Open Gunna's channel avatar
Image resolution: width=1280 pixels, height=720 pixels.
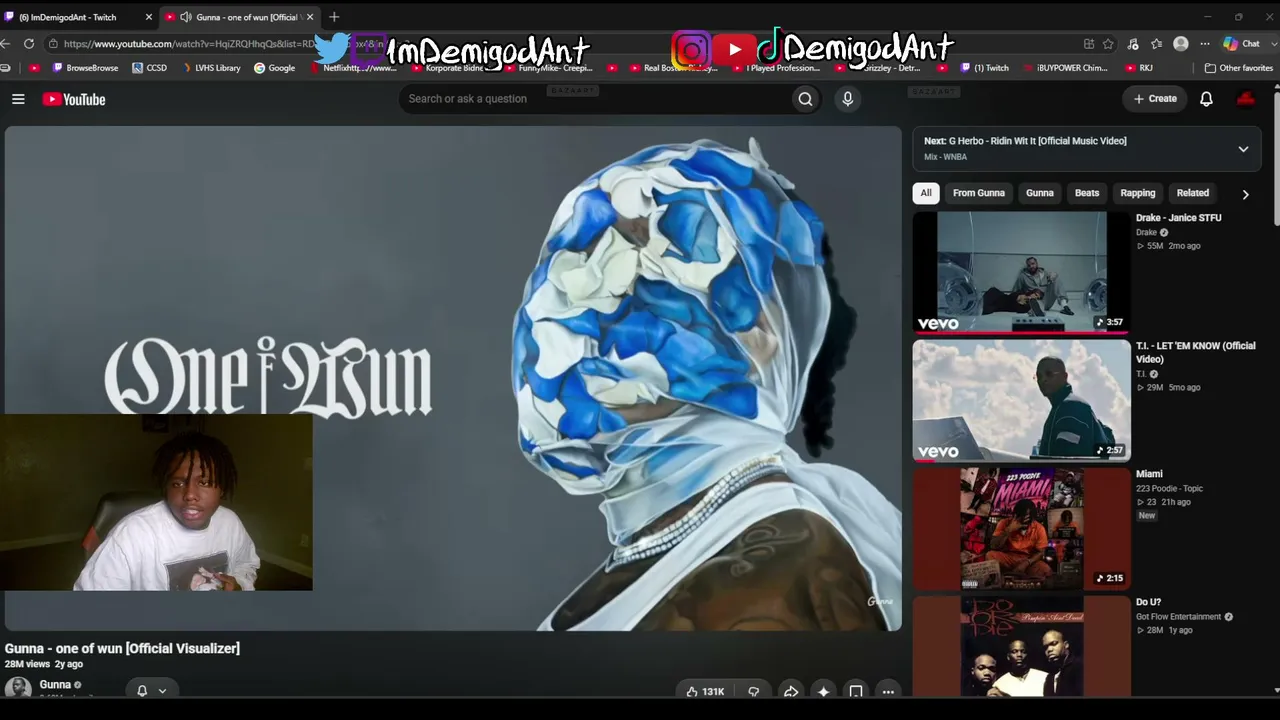click(18, 687)
